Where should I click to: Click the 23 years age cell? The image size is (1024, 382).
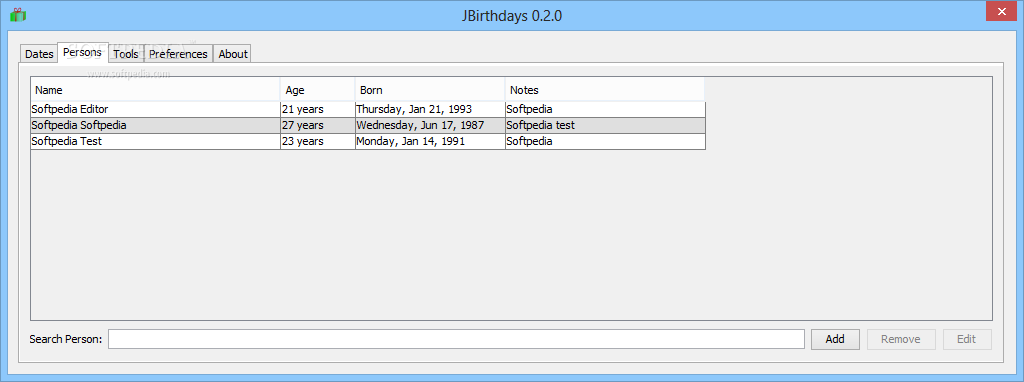coord(318,141)
